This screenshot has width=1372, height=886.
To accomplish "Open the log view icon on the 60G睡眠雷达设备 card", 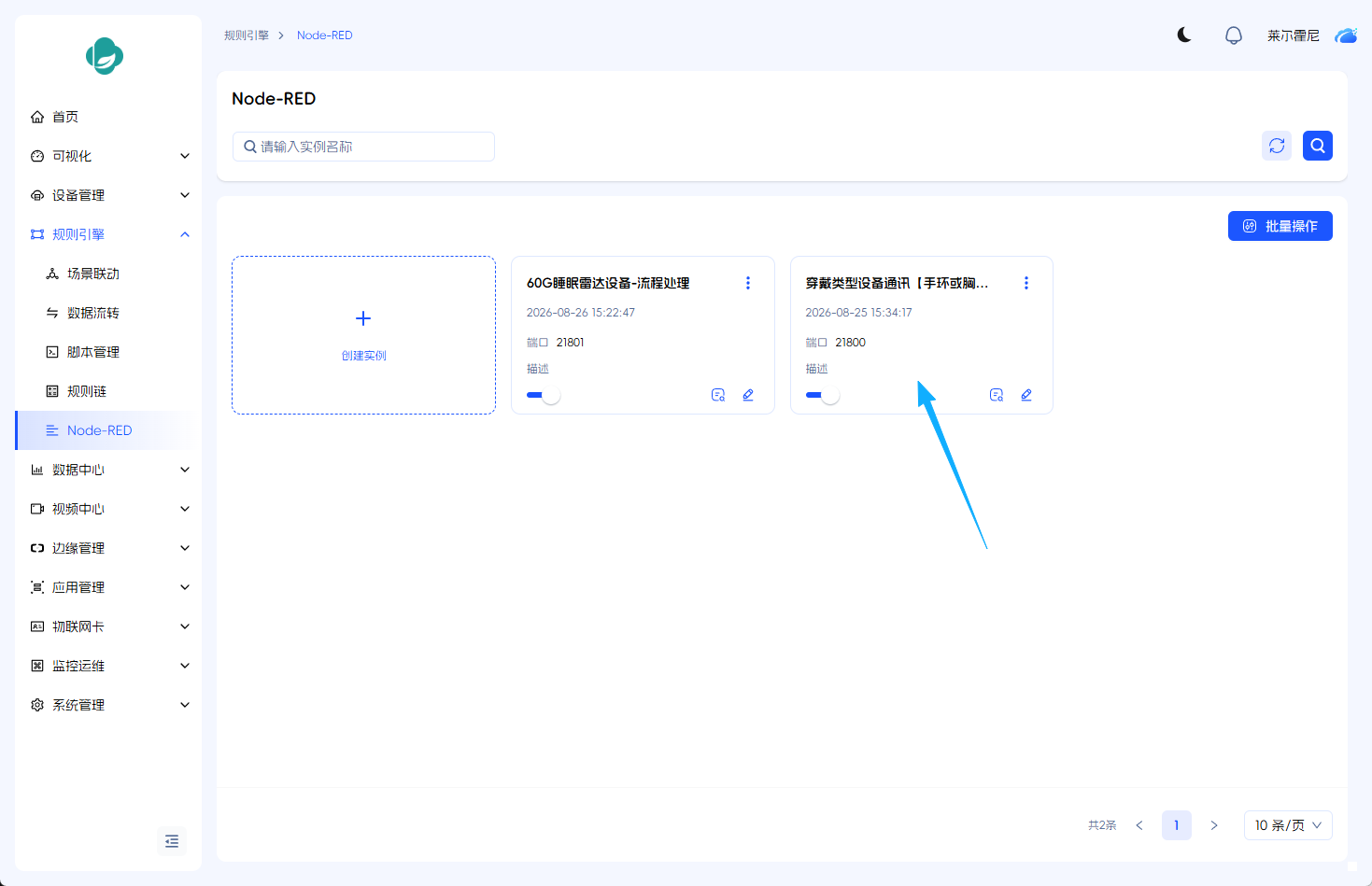I will coord(718,395).
